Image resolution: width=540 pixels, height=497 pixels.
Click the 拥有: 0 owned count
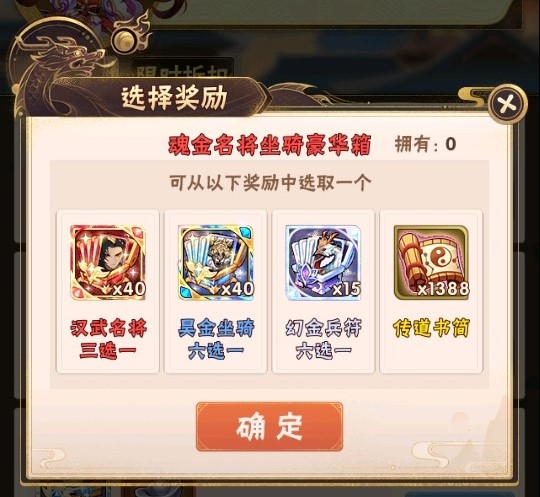click(x=426, y=144)
